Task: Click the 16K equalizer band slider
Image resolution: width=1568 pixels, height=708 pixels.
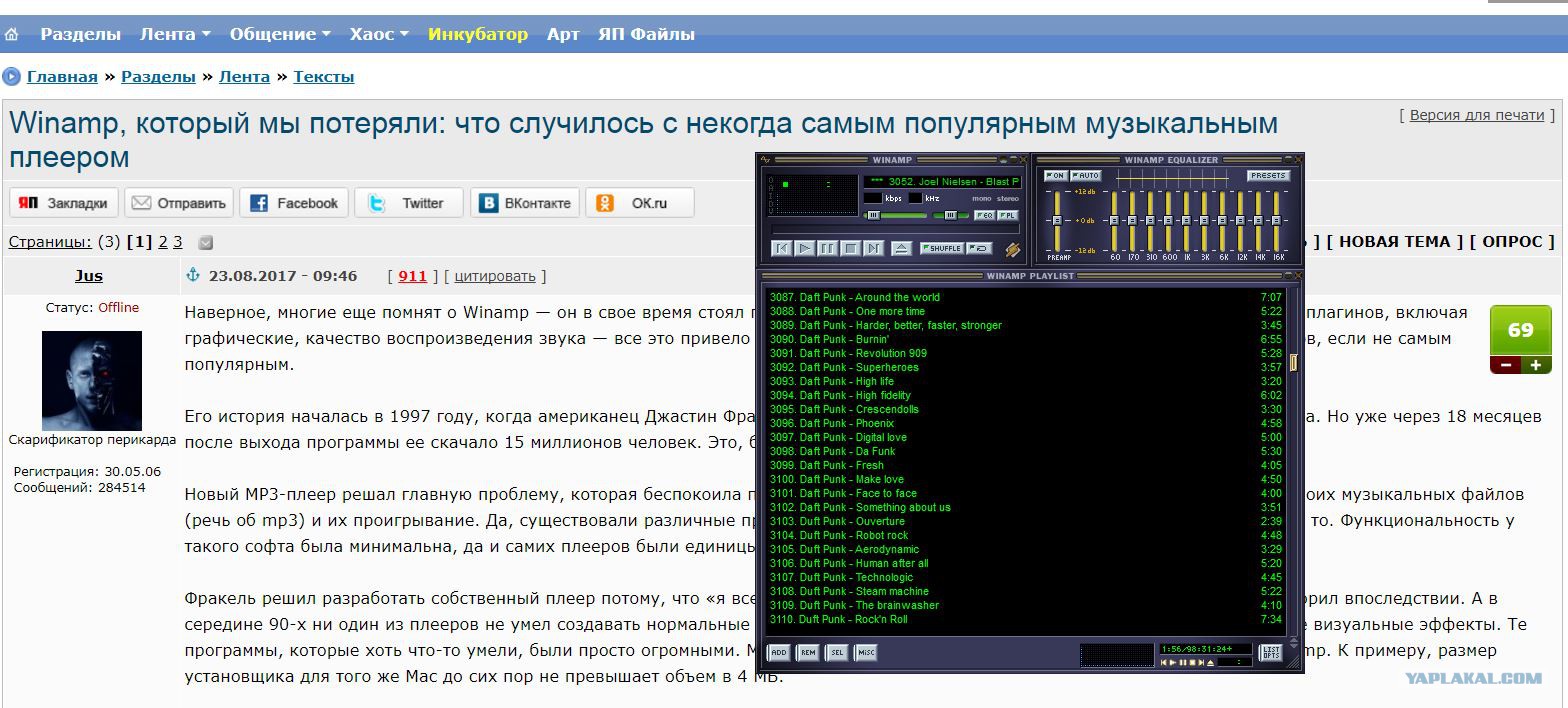Action: pyautogui.click(x=1276, y=221)
